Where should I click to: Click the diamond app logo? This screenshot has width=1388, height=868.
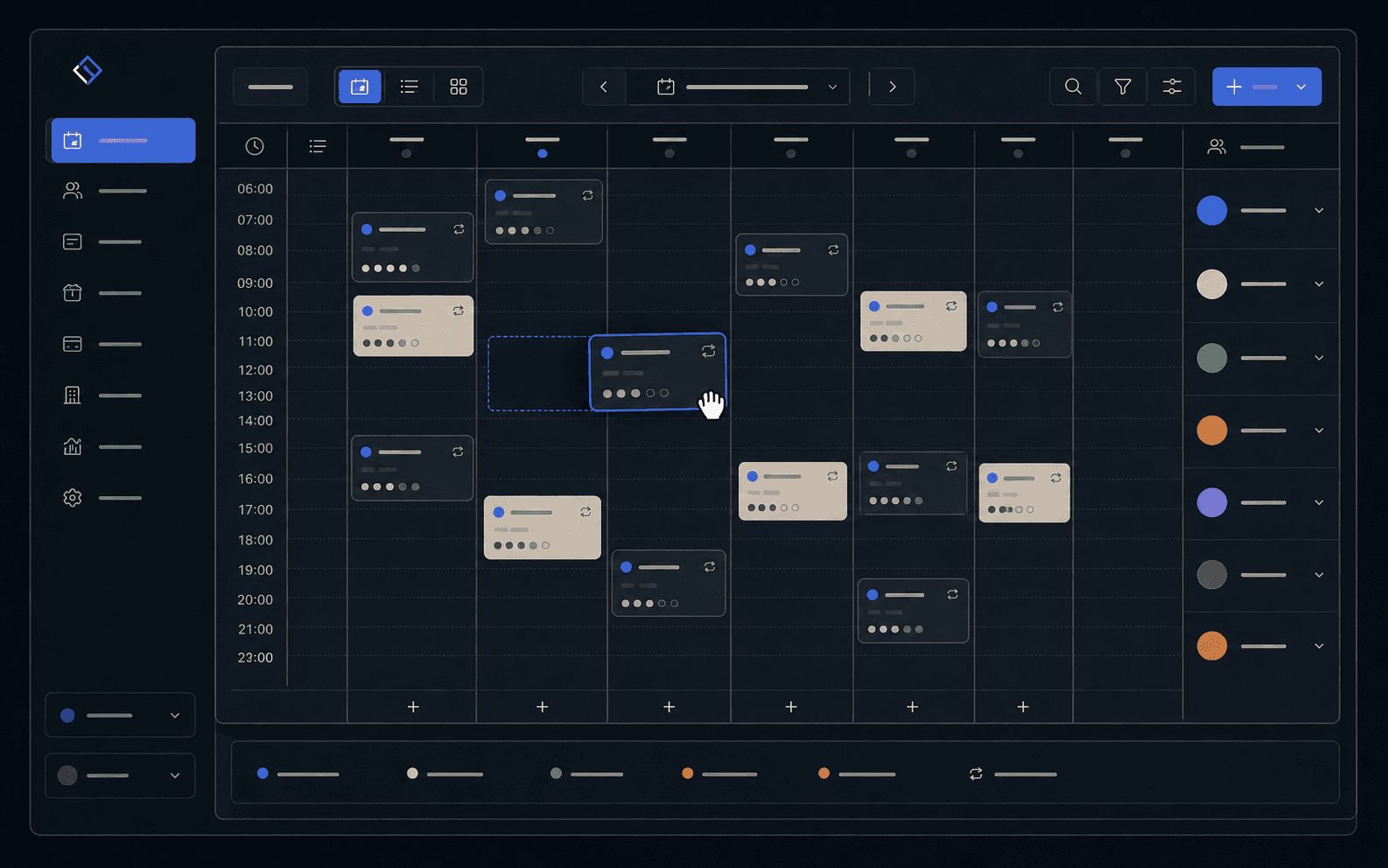coord(88,70)
